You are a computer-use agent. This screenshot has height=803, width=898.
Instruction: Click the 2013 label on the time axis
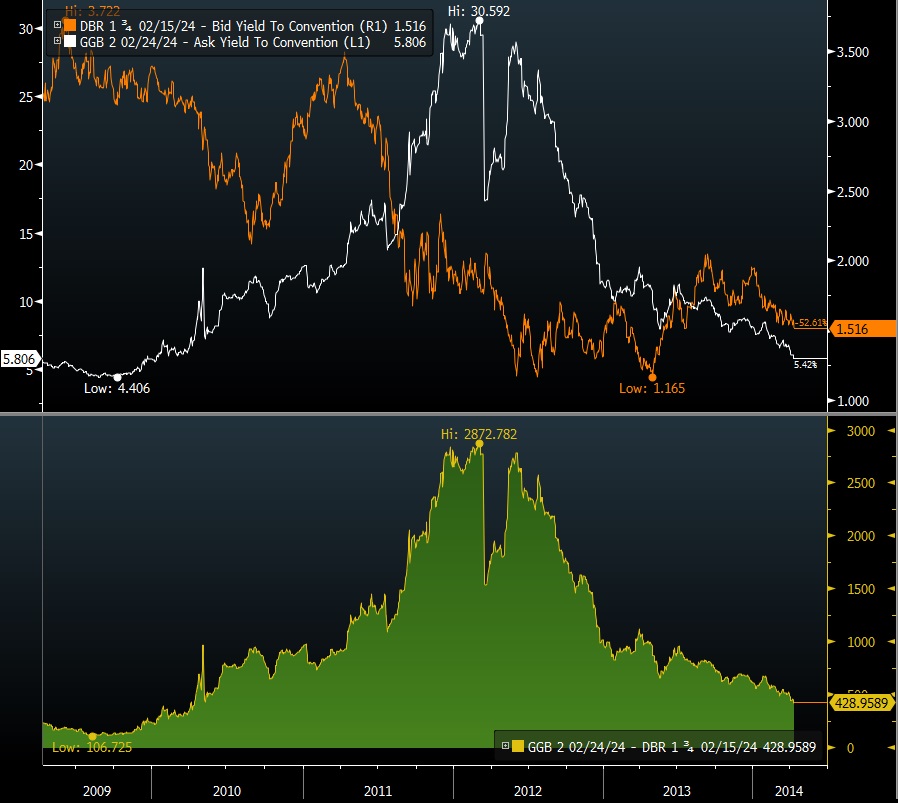677,791
